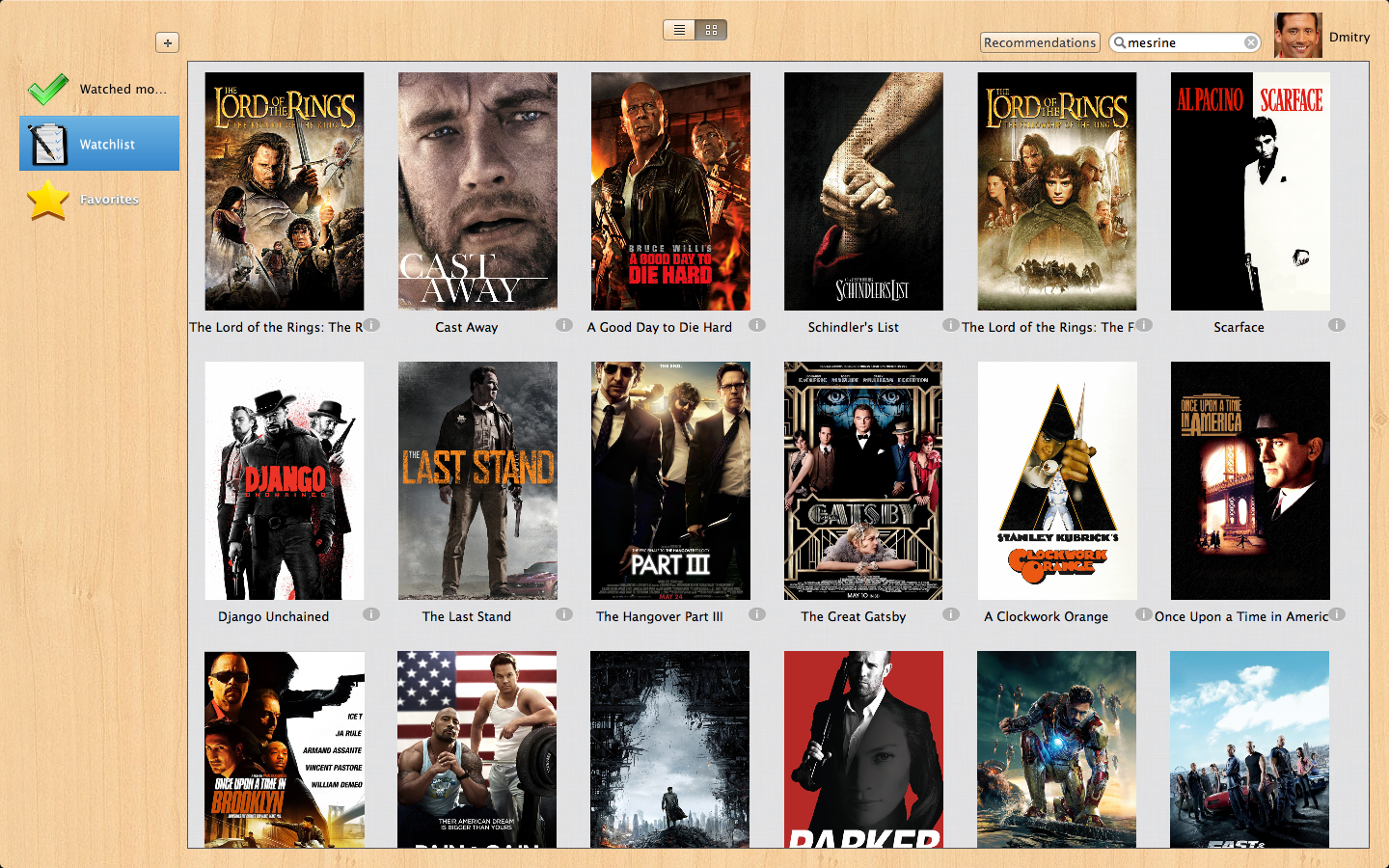Click the add list plus button

tap(167, 42)
